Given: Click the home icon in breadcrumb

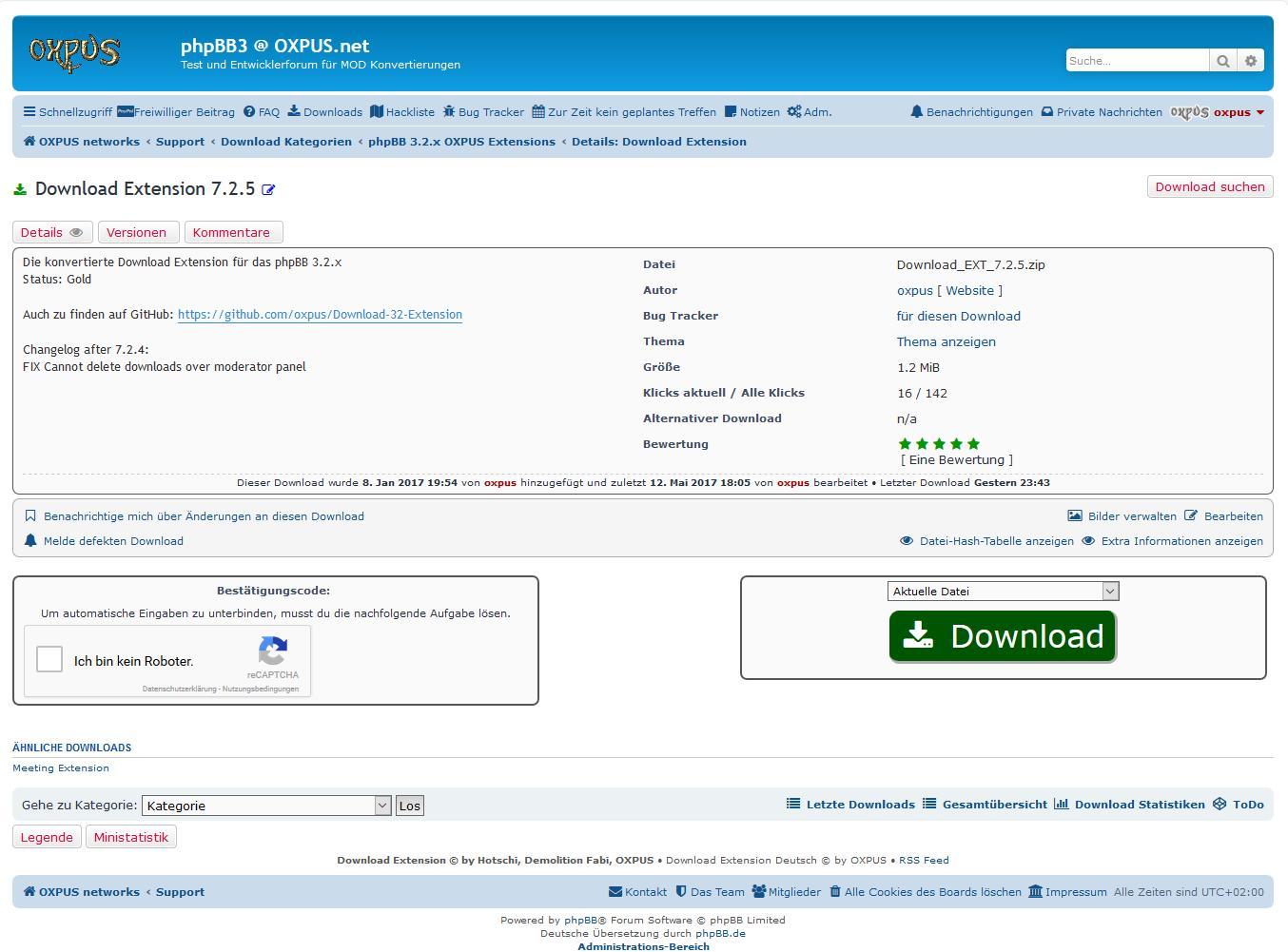Looking at the screenshot, I should (29, 142).
